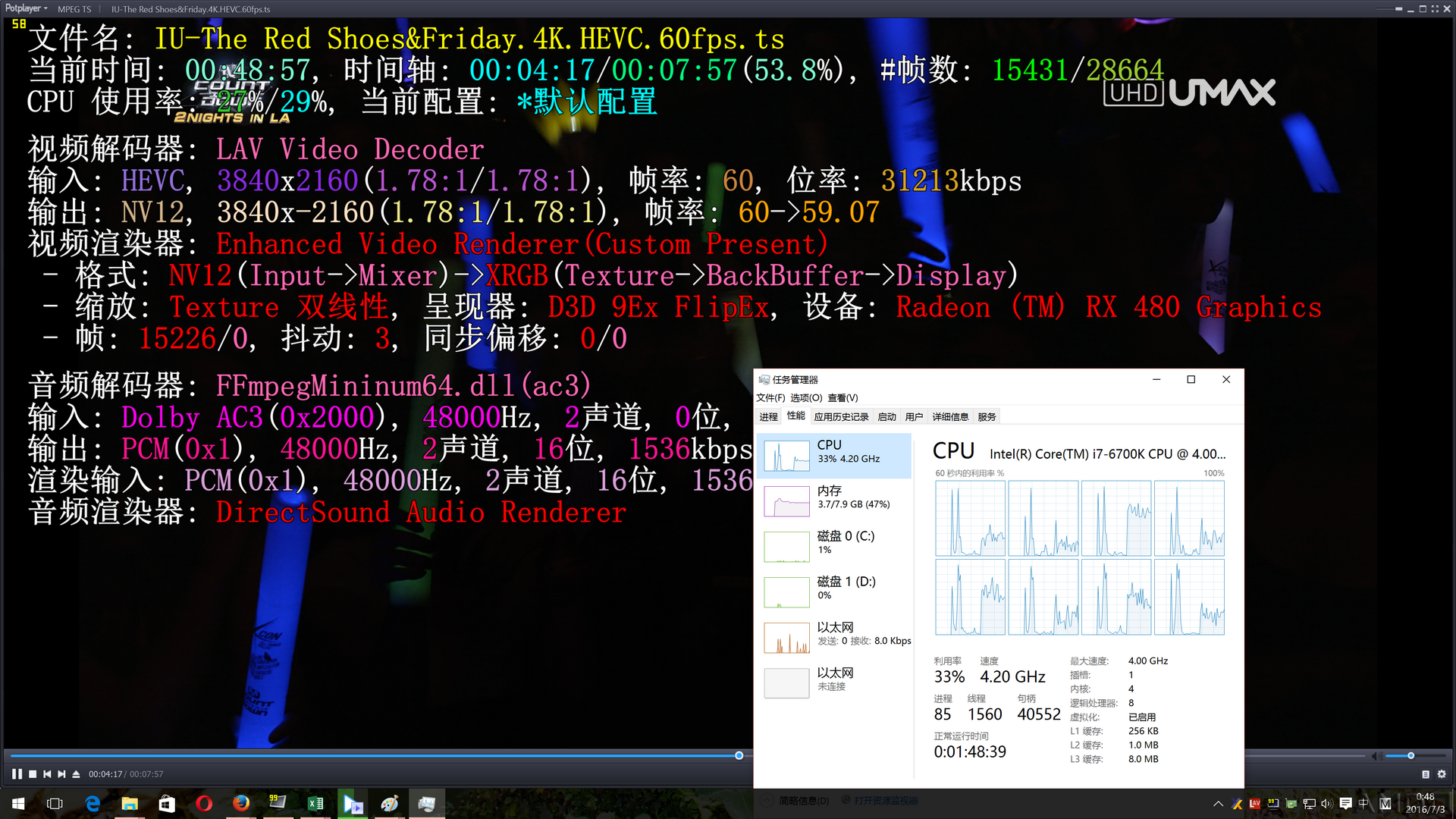Screen dimensions: 1456x819
Task: Open Task View on the taskbar
Action: point(55,804)
